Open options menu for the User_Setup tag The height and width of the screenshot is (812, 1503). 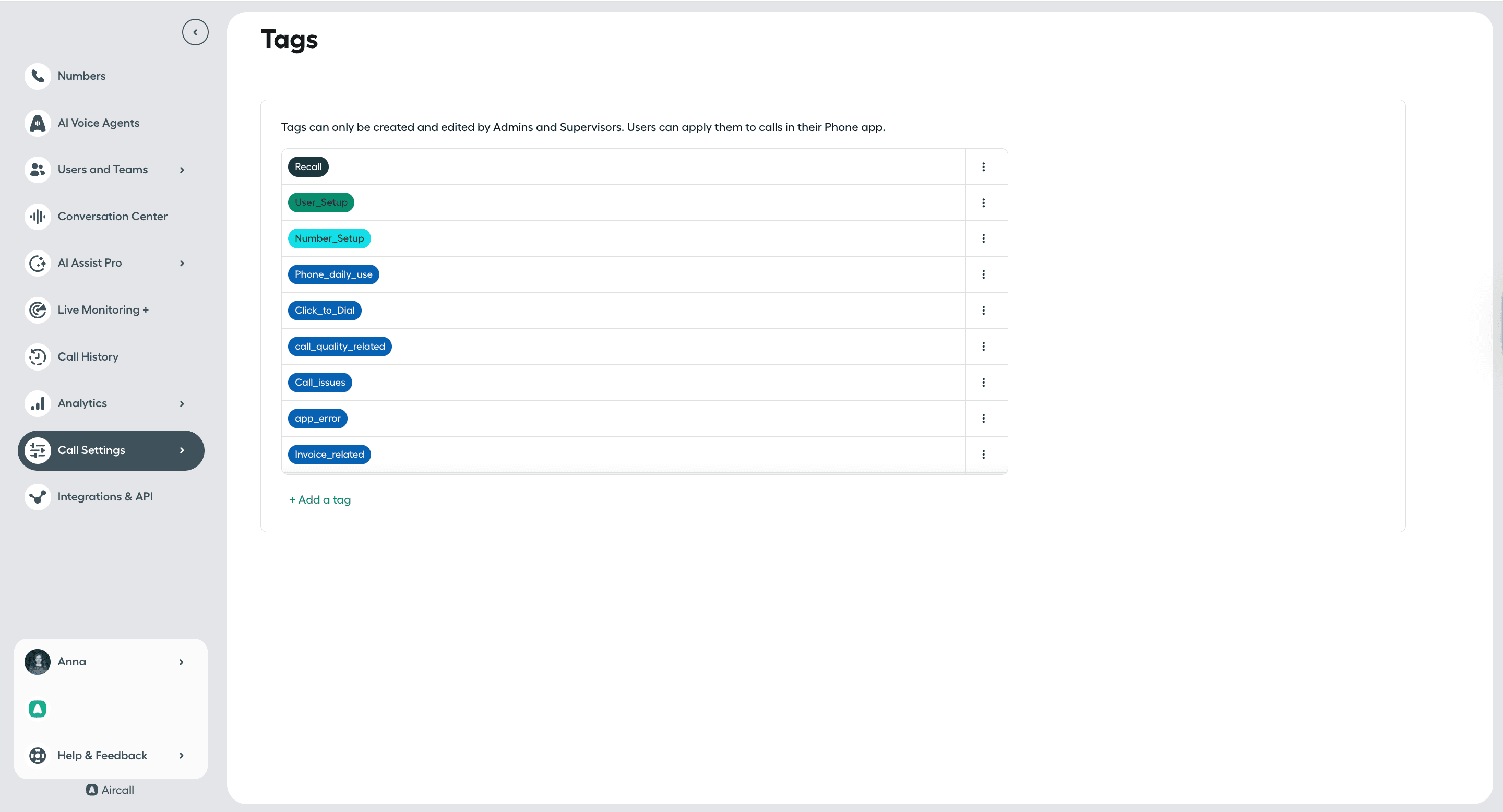pos(983,203)
